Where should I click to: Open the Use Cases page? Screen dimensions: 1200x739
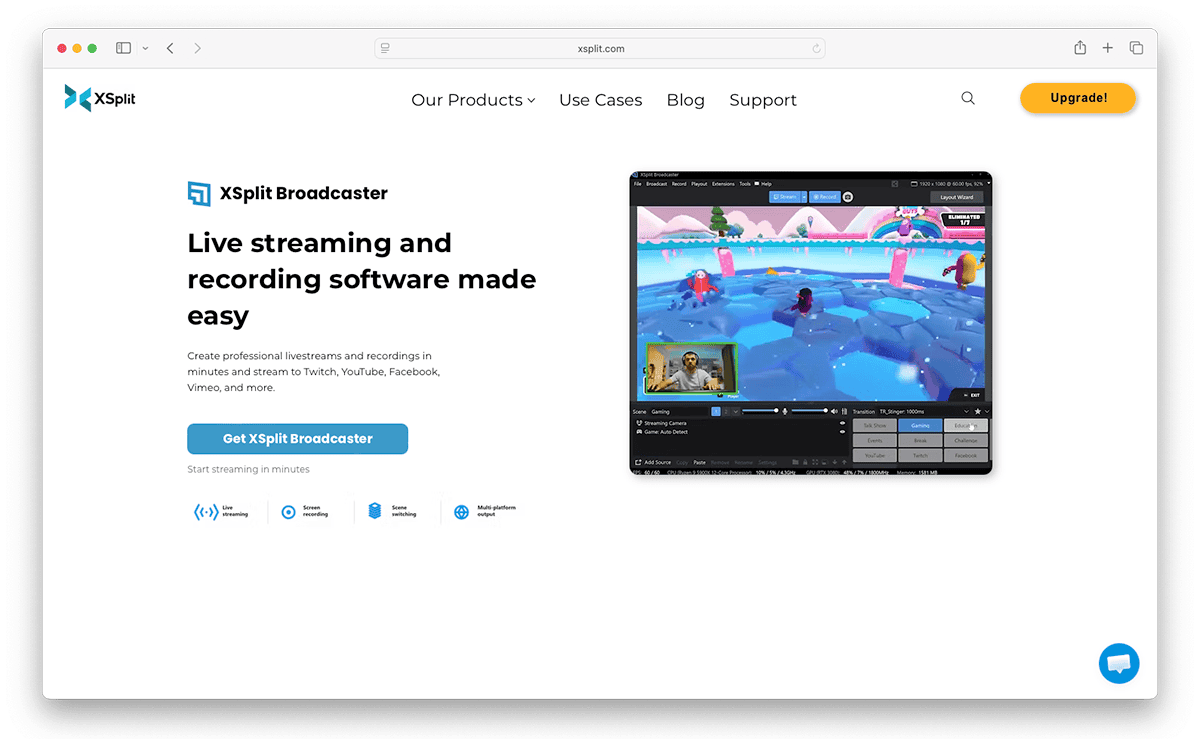600,100
